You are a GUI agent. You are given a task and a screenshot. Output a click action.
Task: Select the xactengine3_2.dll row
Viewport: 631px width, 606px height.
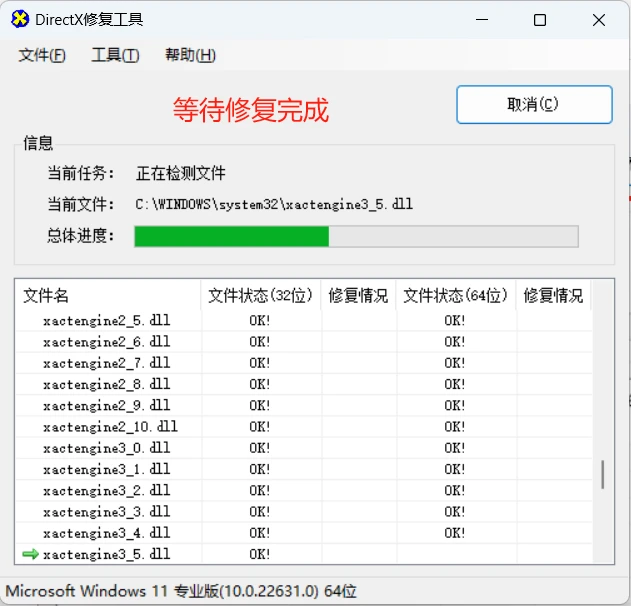click(x=304, y=491)
